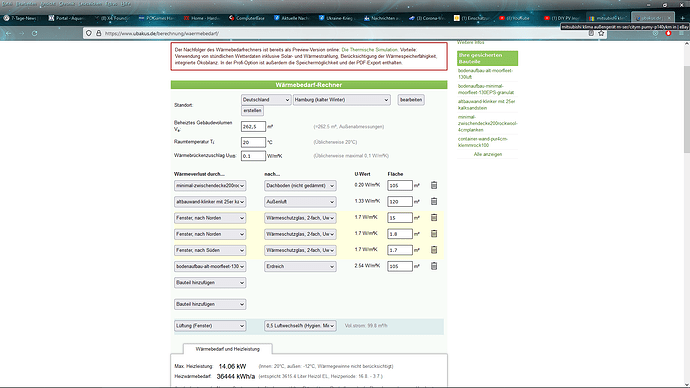The image size is (690, 388).
Task: Open the Hamburg (kalter Winter) location dropdown
Action: 341,100
